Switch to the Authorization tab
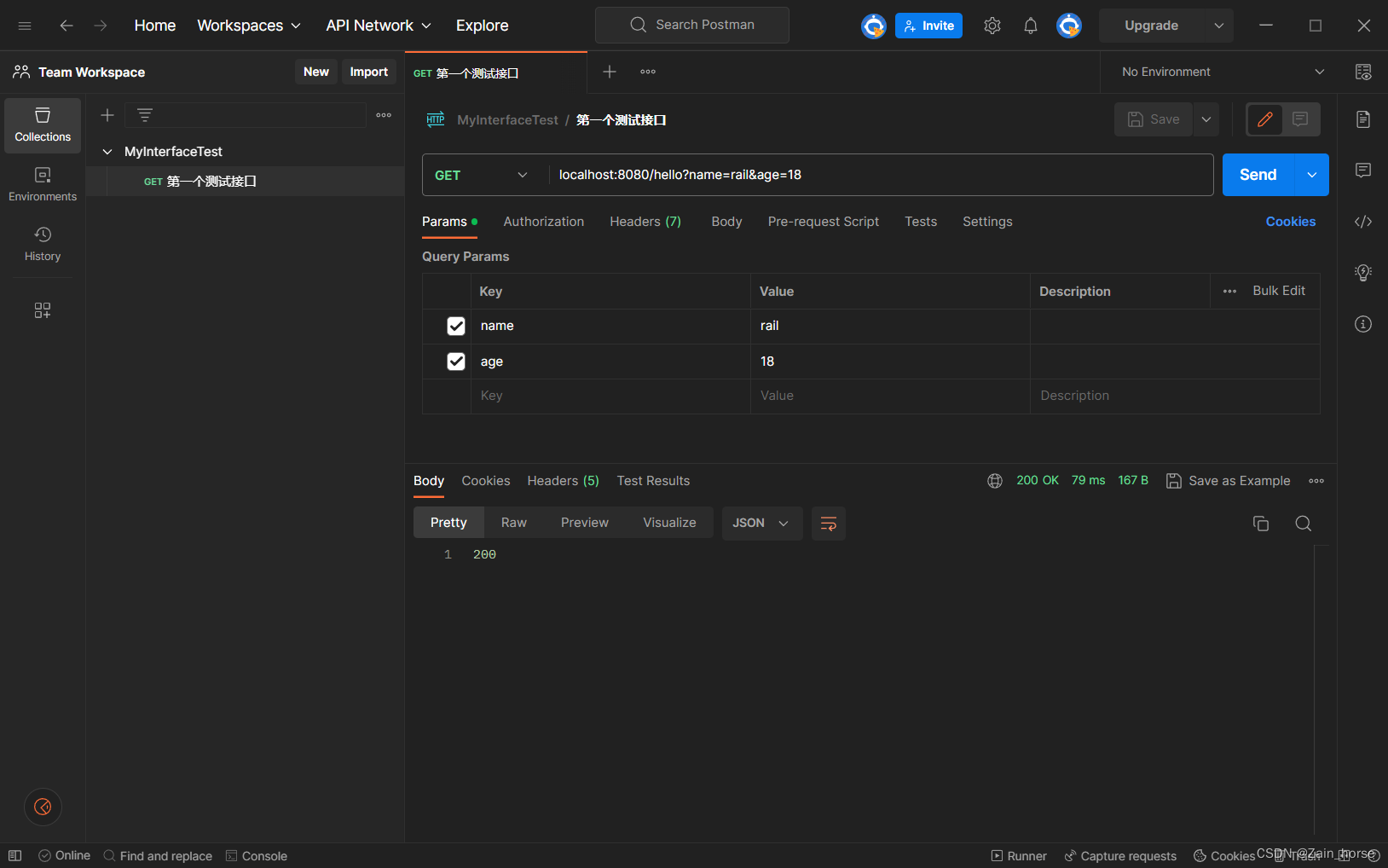This screenshot has width=1388, height=868. click(x=544, y=222)
